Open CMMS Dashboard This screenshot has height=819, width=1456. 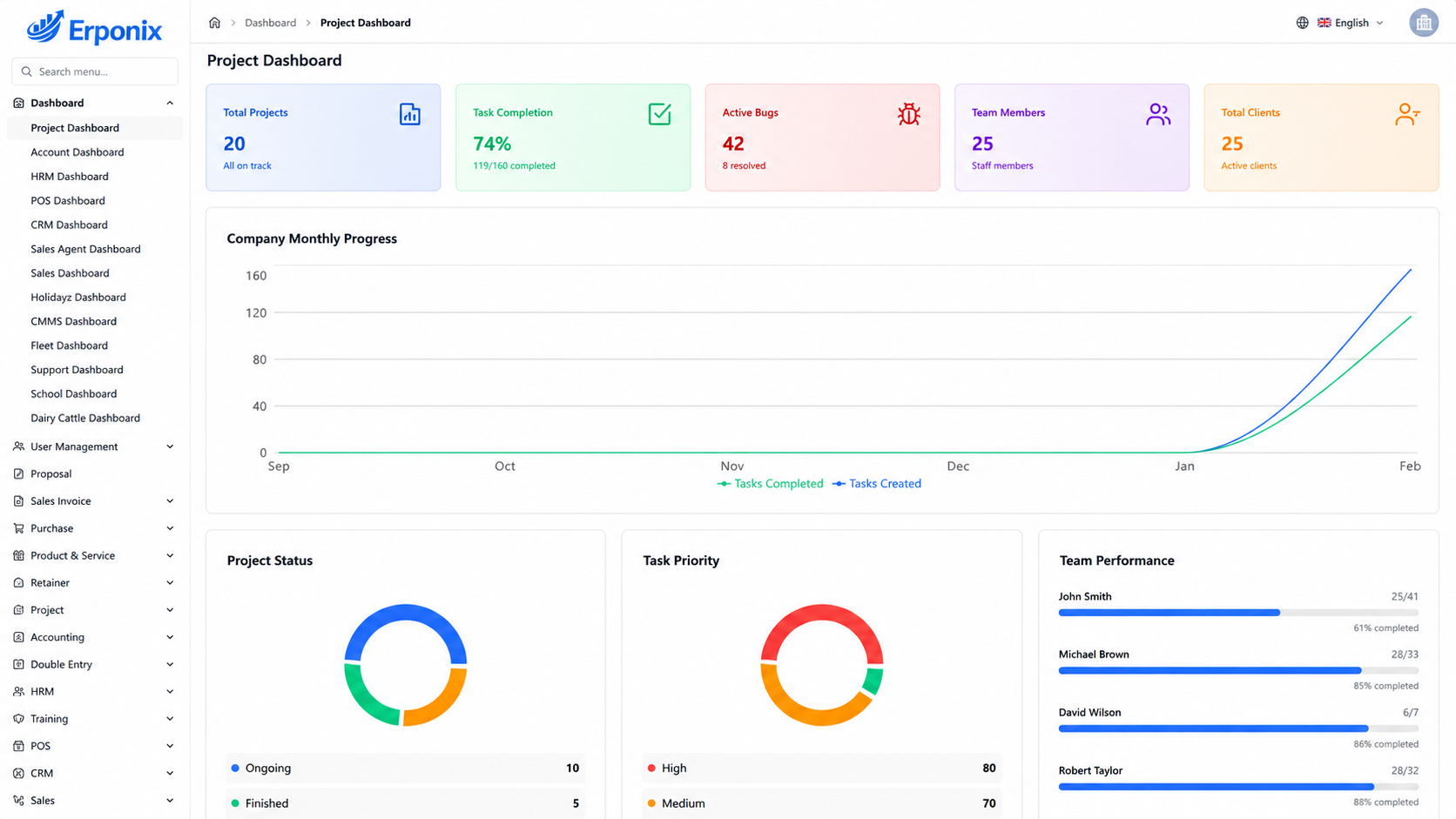[73, 321]
